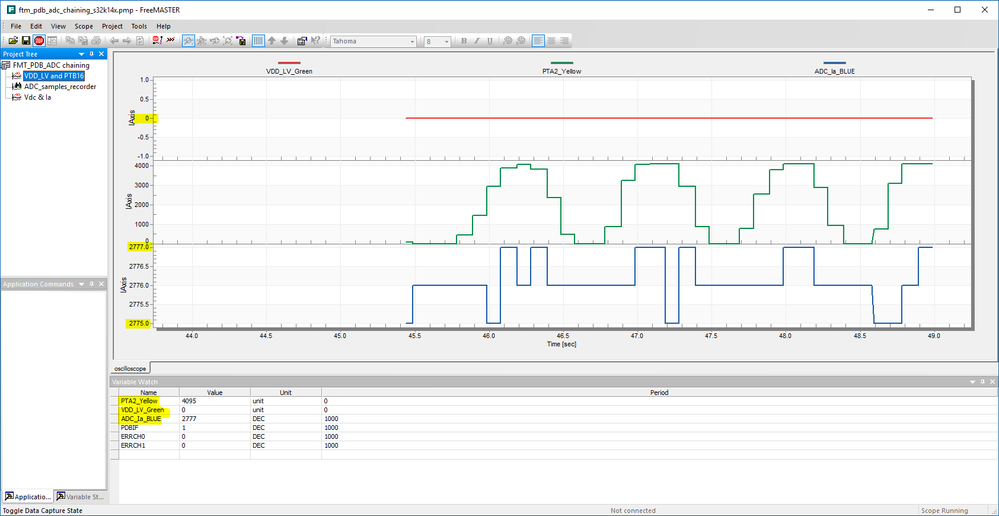This screenshot has width=999, height=516.
Task: Toggle Underline text formatting
Action: click(x=490, y=40)
